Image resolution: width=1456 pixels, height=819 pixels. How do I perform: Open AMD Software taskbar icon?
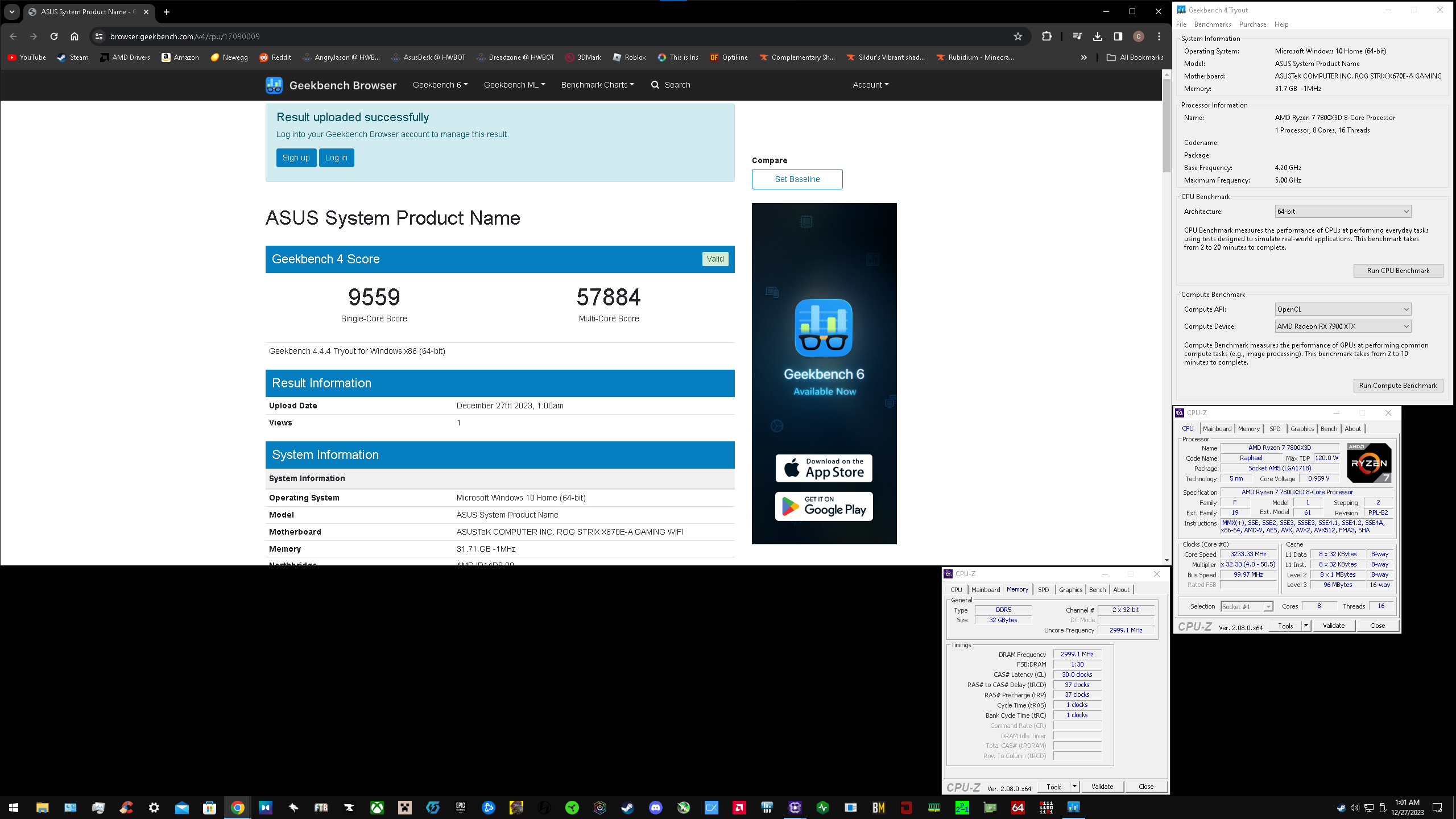pos(739,807)
